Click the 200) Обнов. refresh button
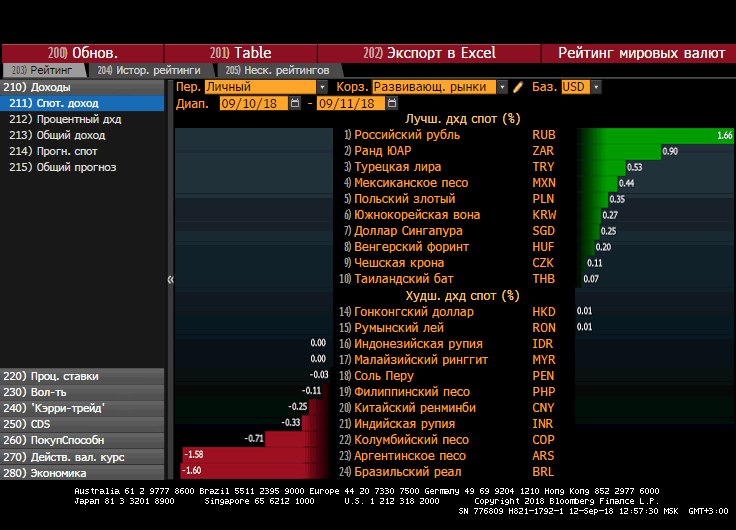Viewport: 736px width, 530px height. pyautogui.click(x=83, y=53)
